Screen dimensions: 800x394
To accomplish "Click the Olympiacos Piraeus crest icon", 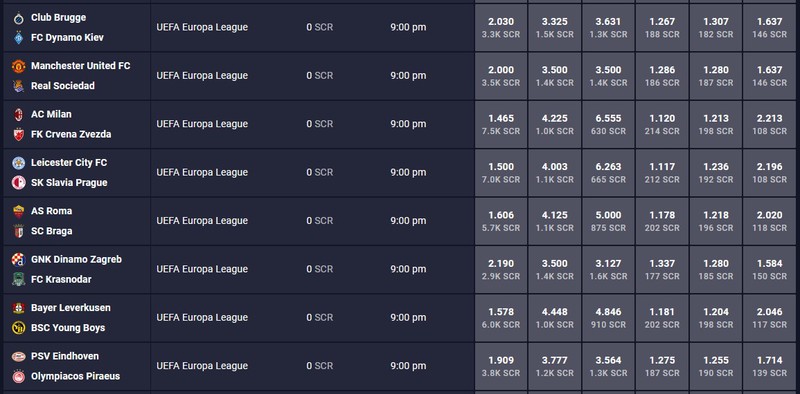I will click(x=18, y=376).
